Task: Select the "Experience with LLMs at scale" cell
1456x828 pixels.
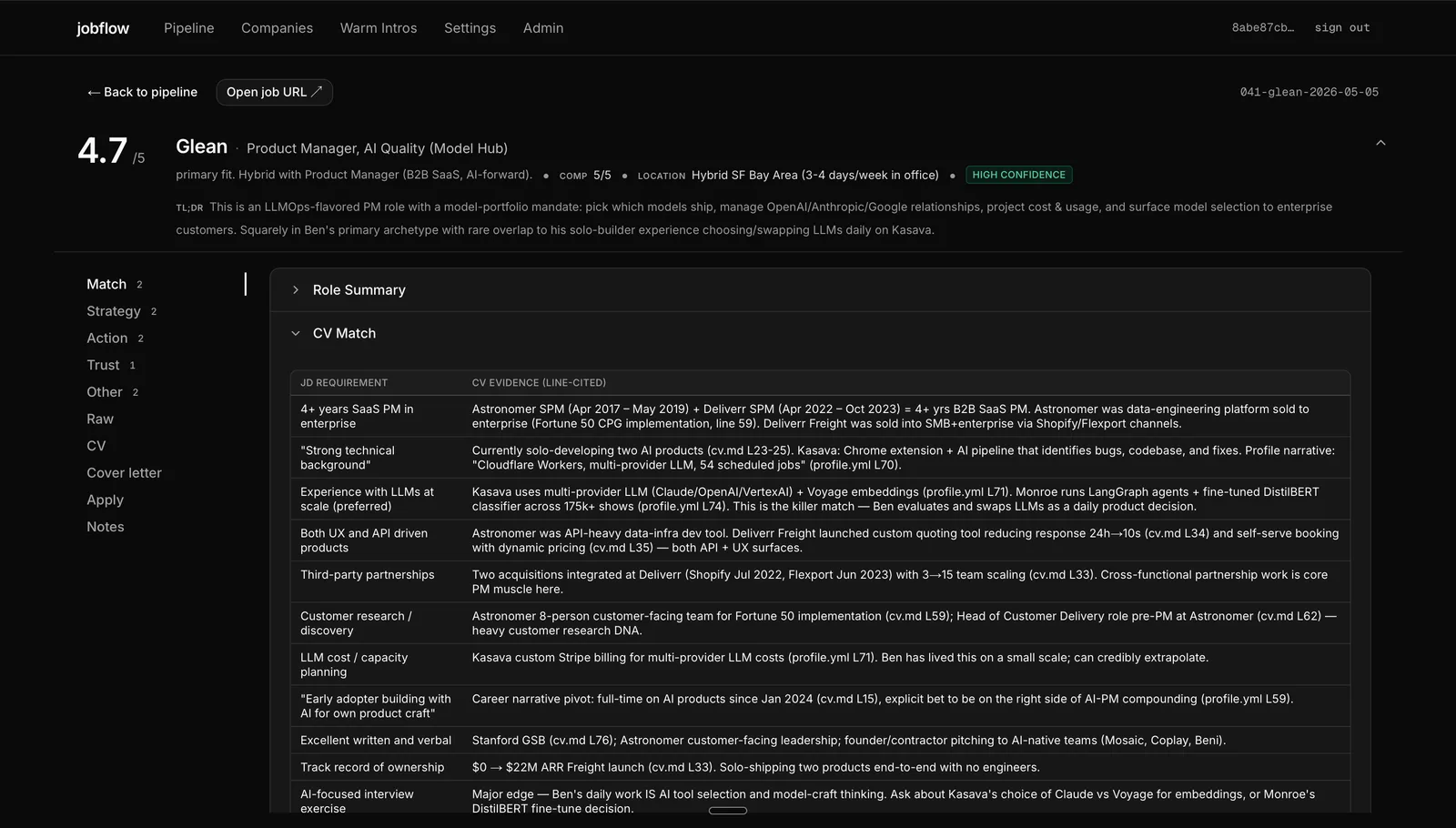Action: tap(376, 500)
